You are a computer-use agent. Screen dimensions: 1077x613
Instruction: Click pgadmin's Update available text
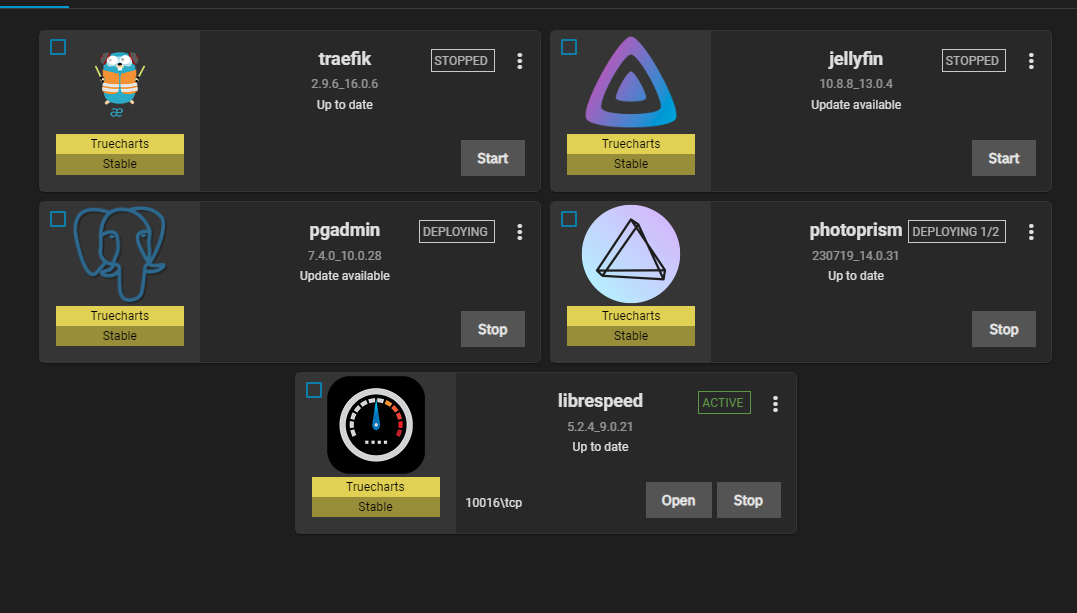point(345,276)
